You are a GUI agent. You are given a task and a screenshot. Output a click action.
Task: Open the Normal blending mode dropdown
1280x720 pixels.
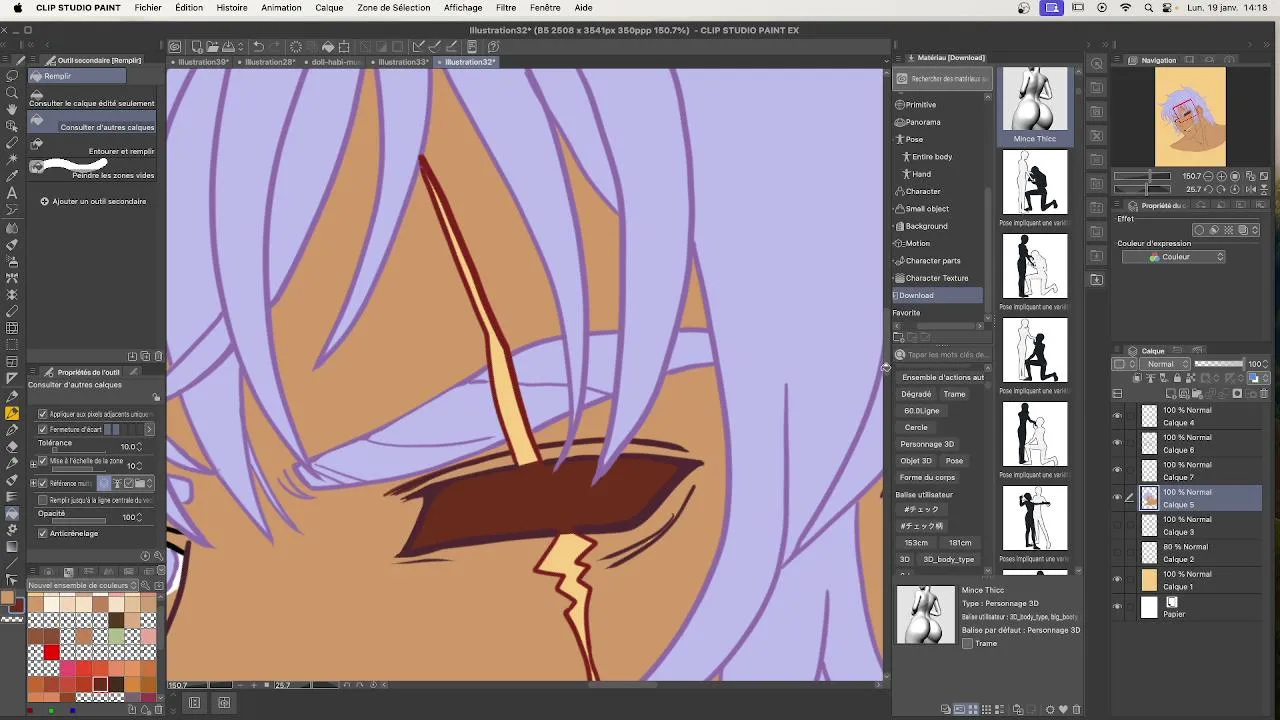[x=1166, y=364]
